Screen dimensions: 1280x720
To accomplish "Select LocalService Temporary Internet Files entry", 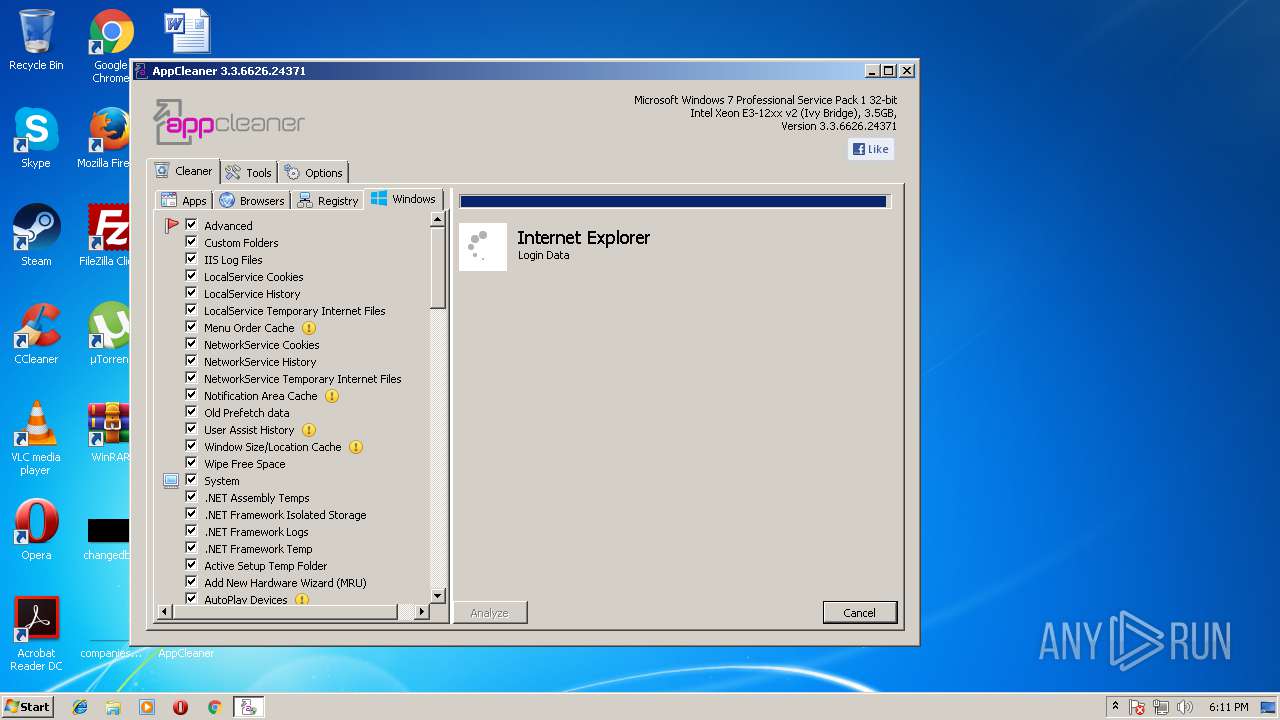I will click(x=295, y=311).
